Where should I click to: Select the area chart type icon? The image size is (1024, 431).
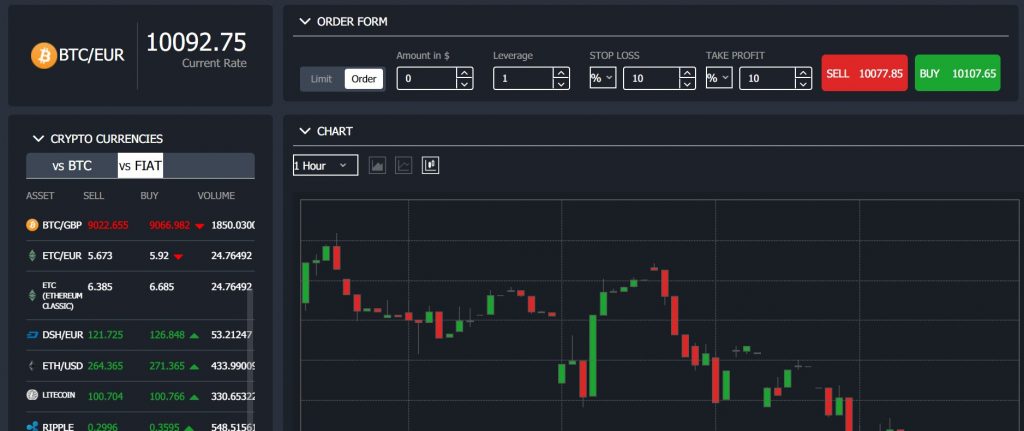tap(378, 165)
